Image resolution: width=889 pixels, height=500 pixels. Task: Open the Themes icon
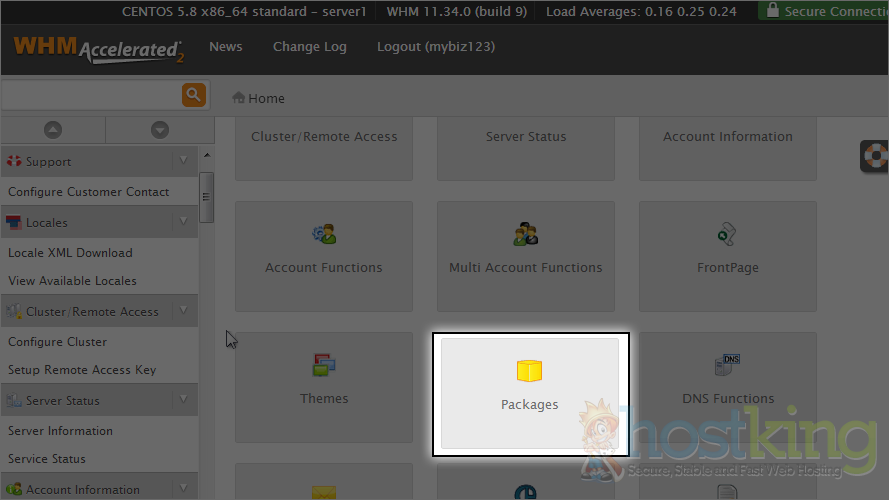(324, 378)
